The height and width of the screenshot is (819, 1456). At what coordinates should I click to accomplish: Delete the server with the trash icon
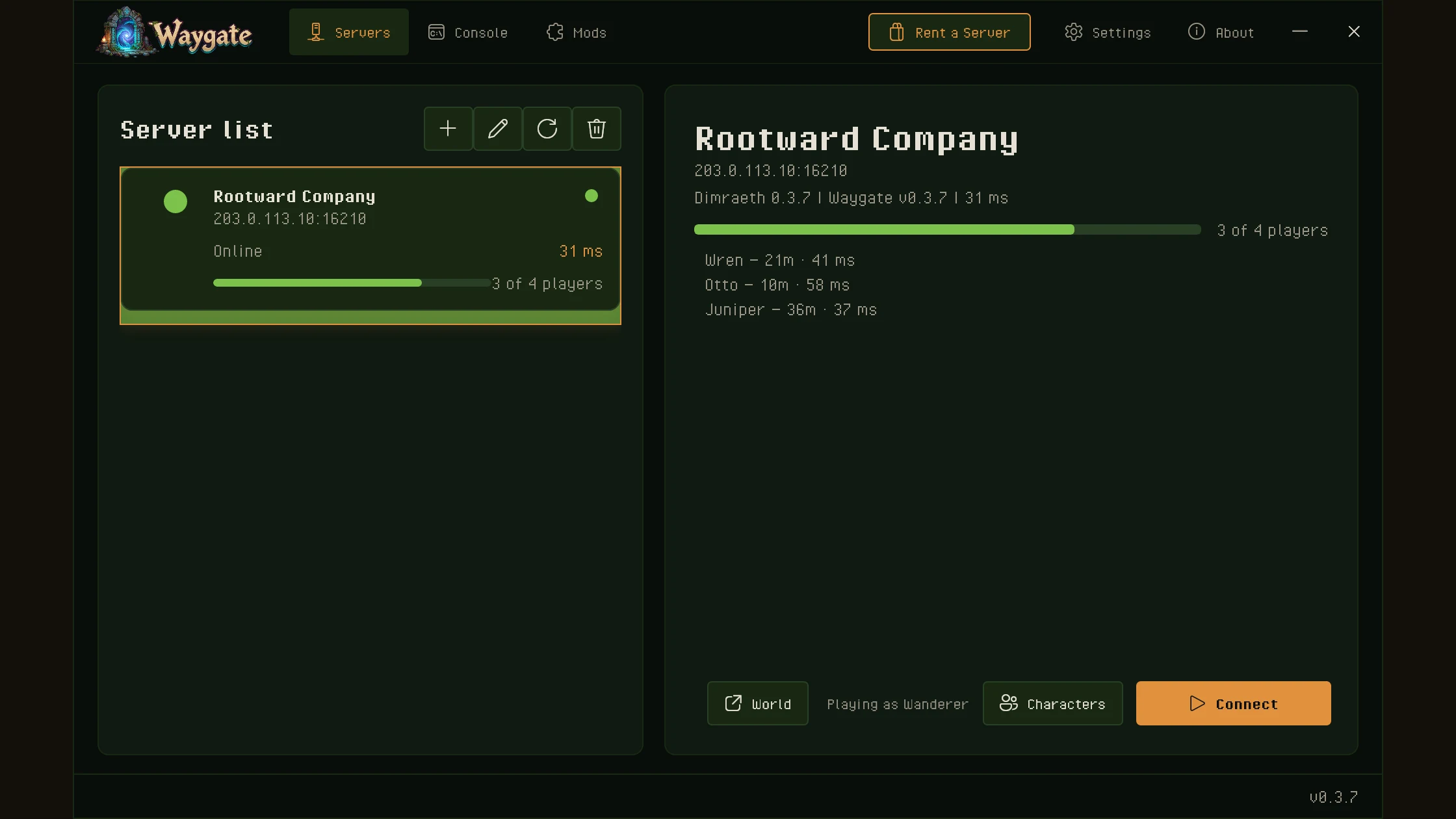coord(596,129)
